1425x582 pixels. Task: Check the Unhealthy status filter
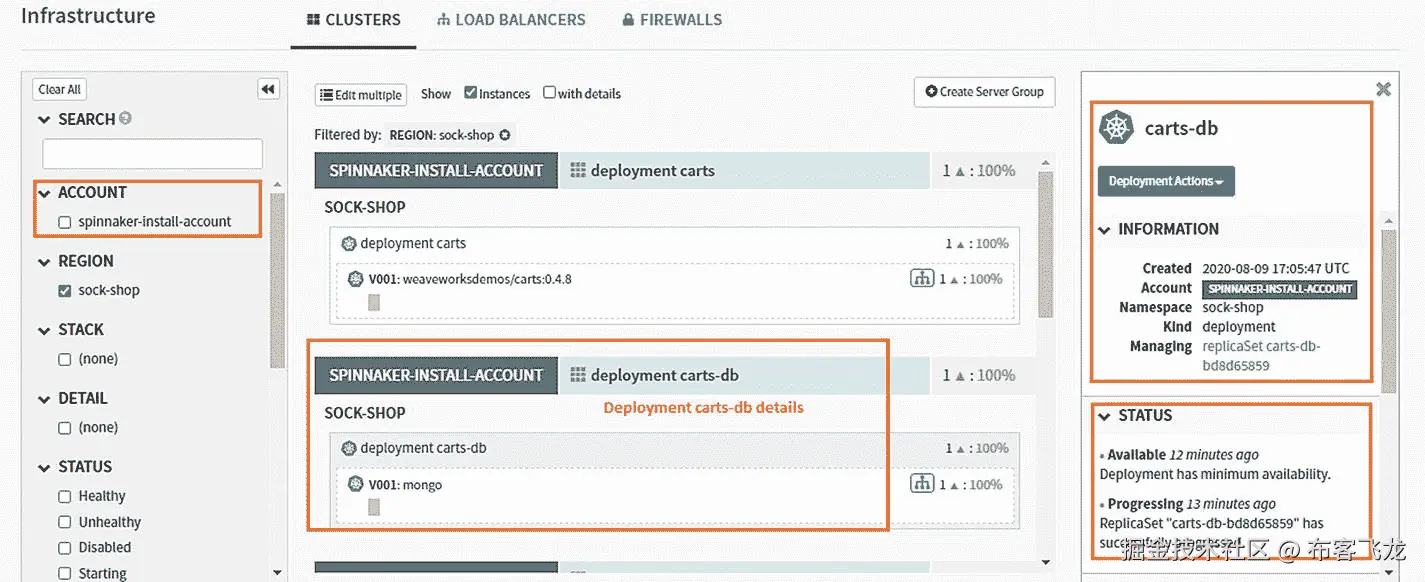[65, 522]
